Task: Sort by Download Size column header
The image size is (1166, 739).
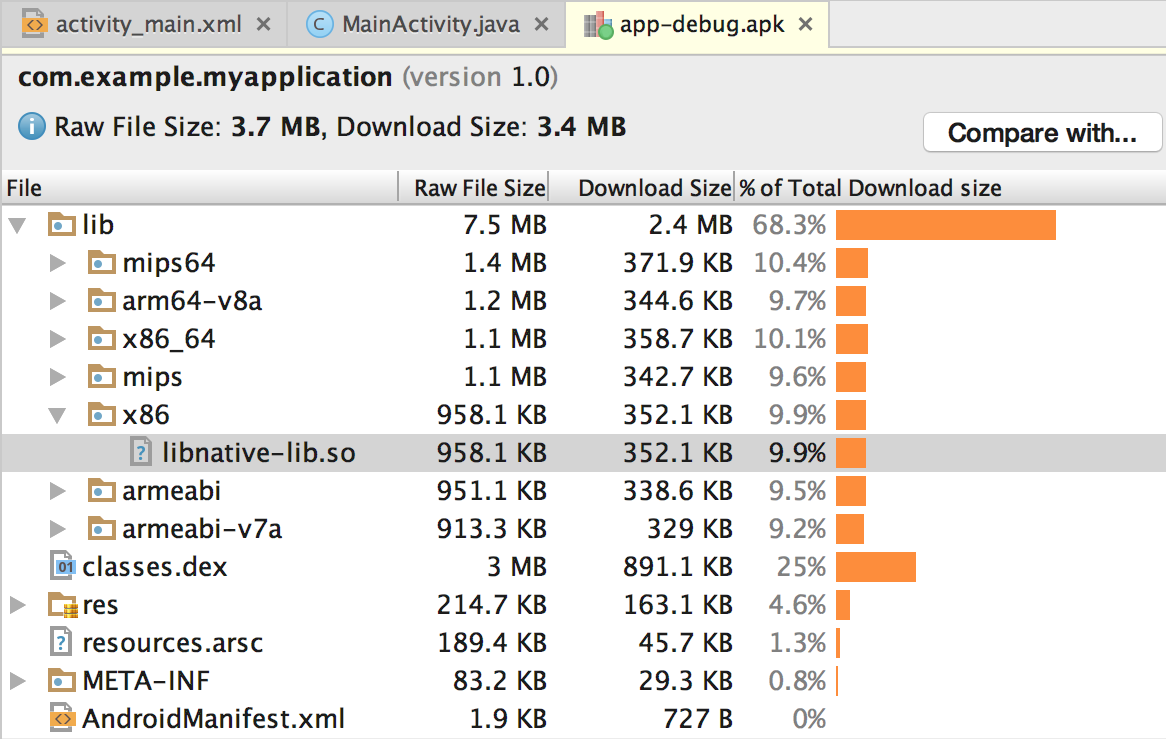Action: (x=654, y=188)
